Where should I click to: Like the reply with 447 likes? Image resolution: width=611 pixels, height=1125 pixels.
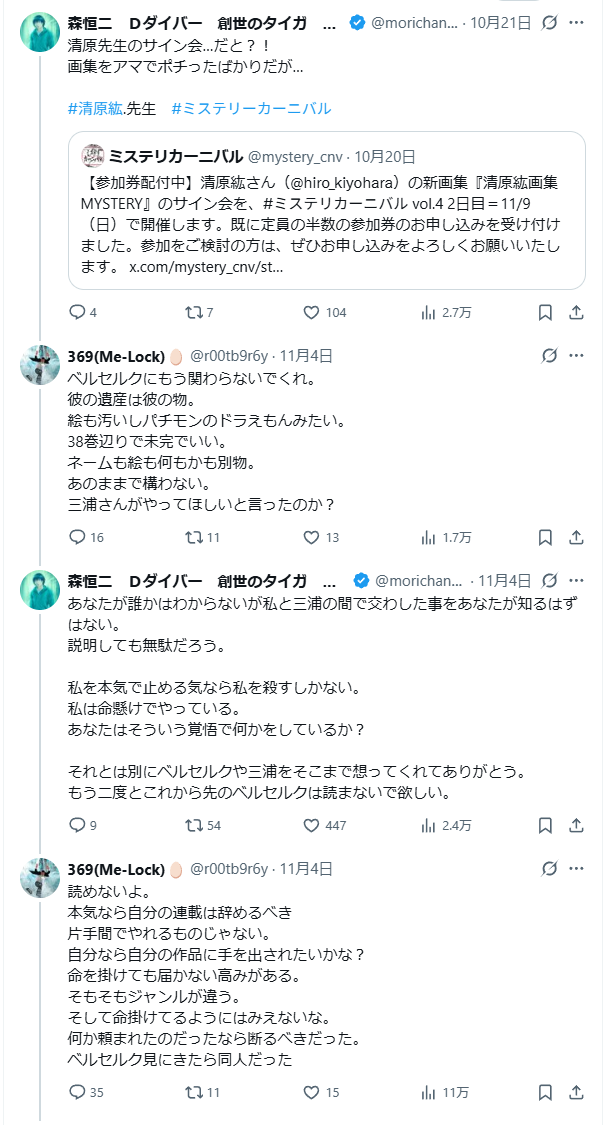[311, 825]
